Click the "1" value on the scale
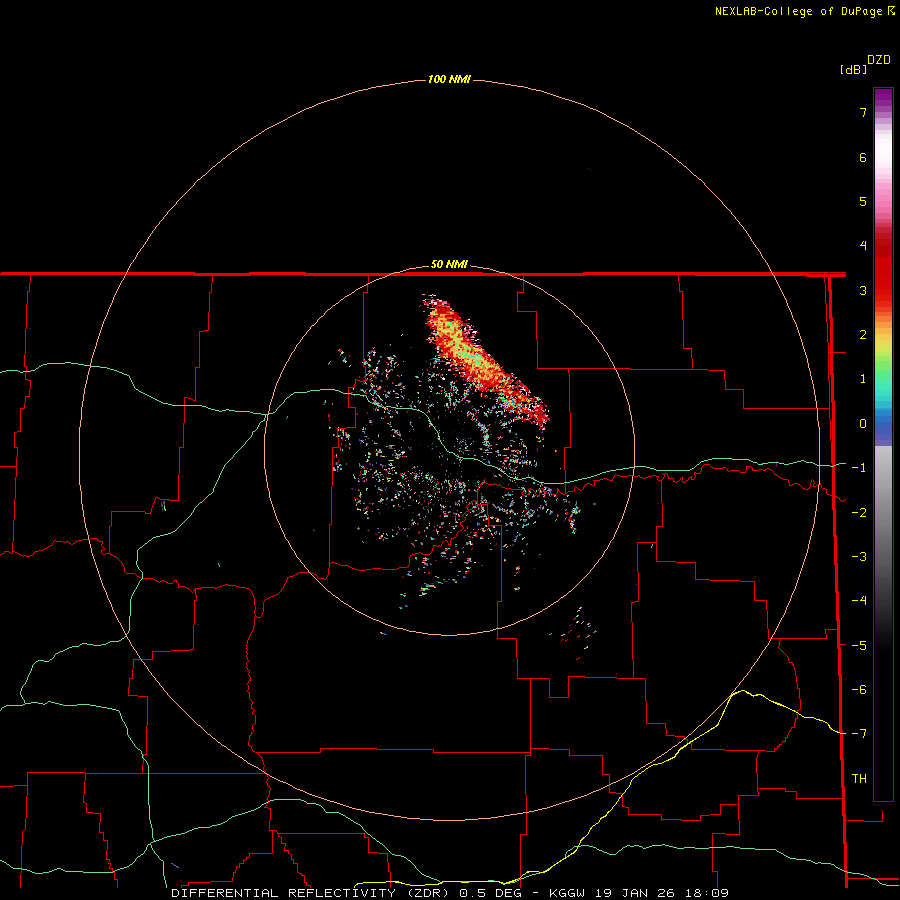Screen dimensions: 900x900 pos(863,379)
